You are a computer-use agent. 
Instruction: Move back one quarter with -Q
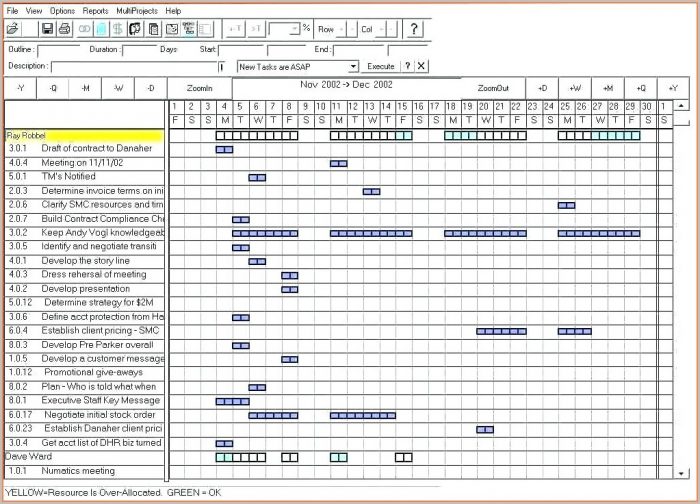[x=53, y=88]
